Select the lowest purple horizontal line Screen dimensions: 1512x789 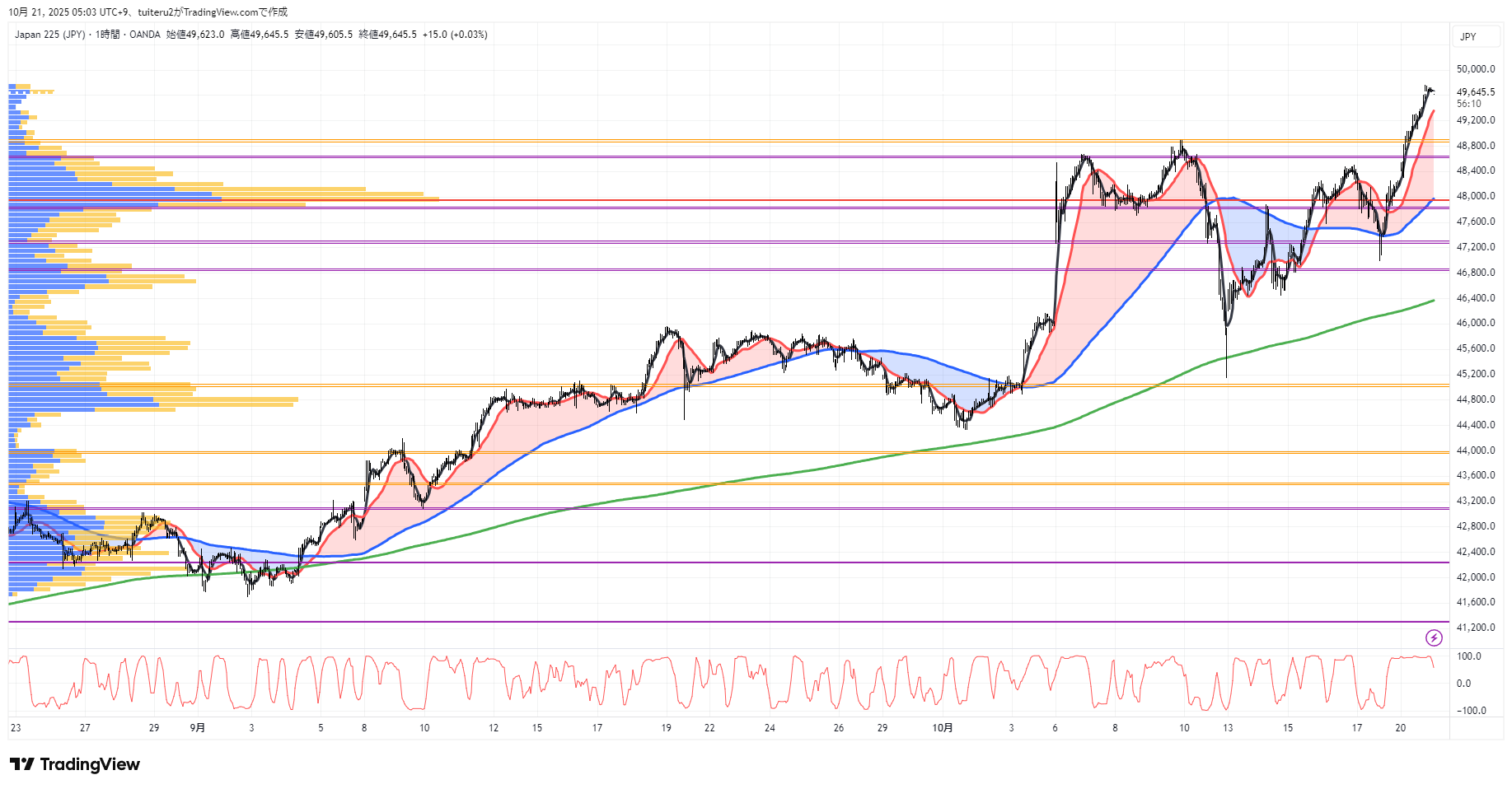742,622
